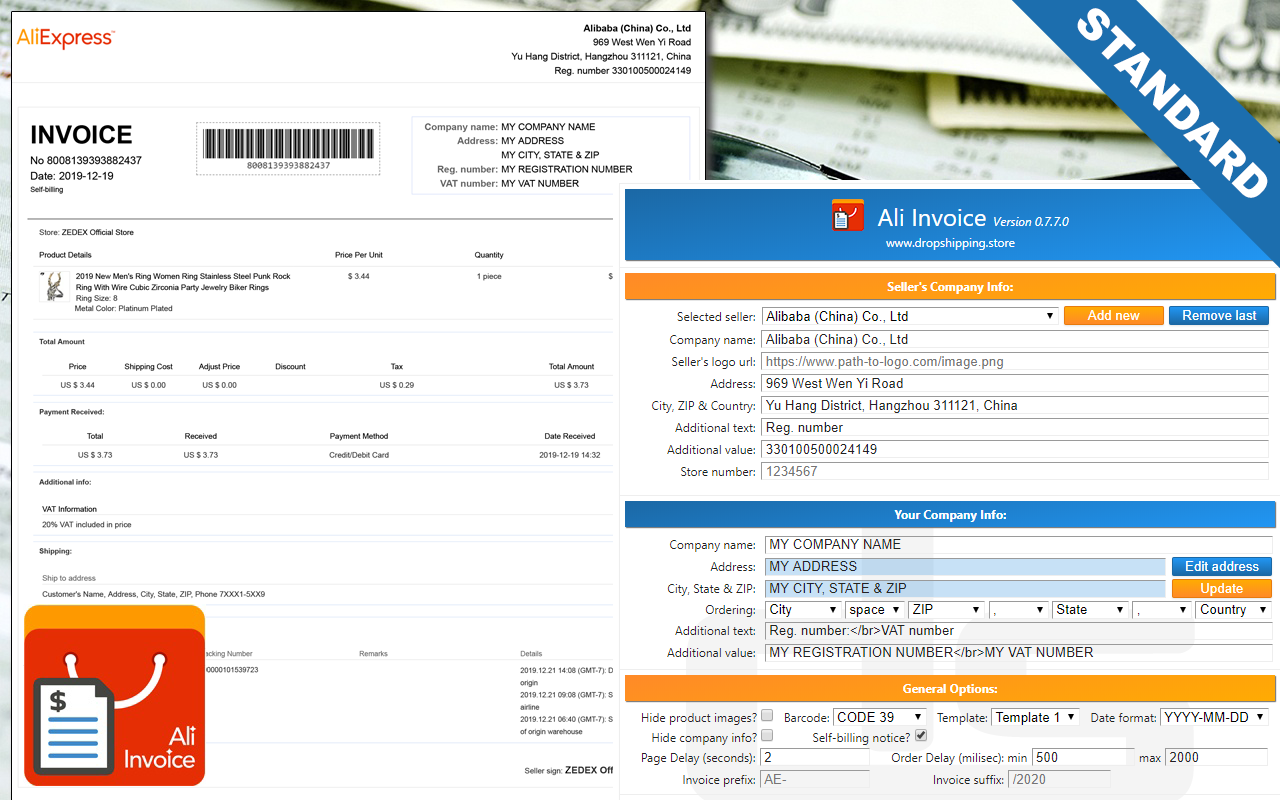Click the invoice icon in the blue header

click(847, 215)
